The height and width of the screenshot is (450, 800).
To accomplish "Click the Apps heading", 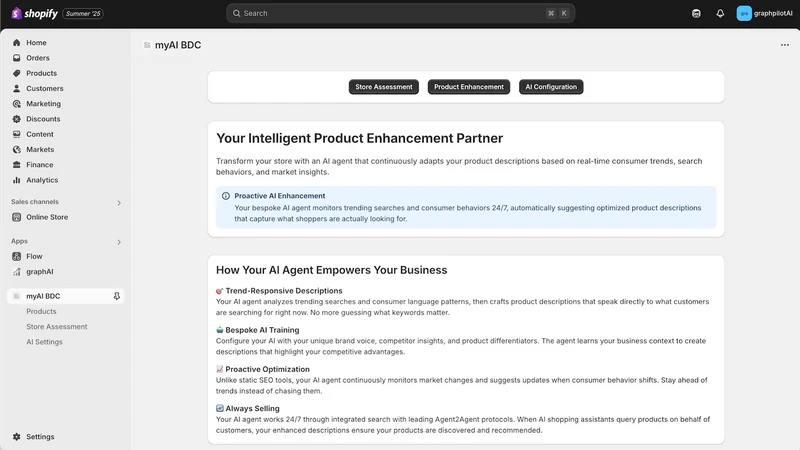I will [x=19, y=241].
